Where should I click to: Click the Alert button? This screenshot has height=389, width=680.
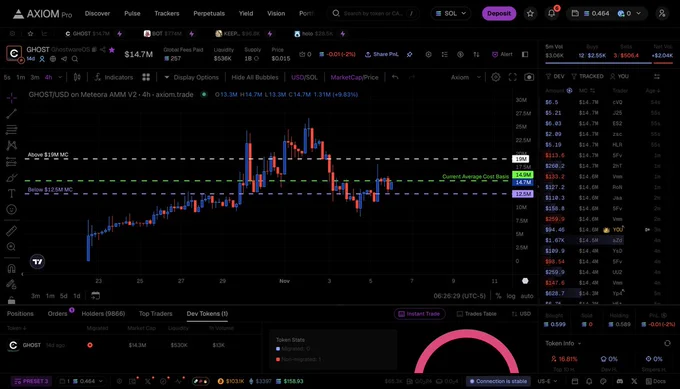[x=502, y=54]
